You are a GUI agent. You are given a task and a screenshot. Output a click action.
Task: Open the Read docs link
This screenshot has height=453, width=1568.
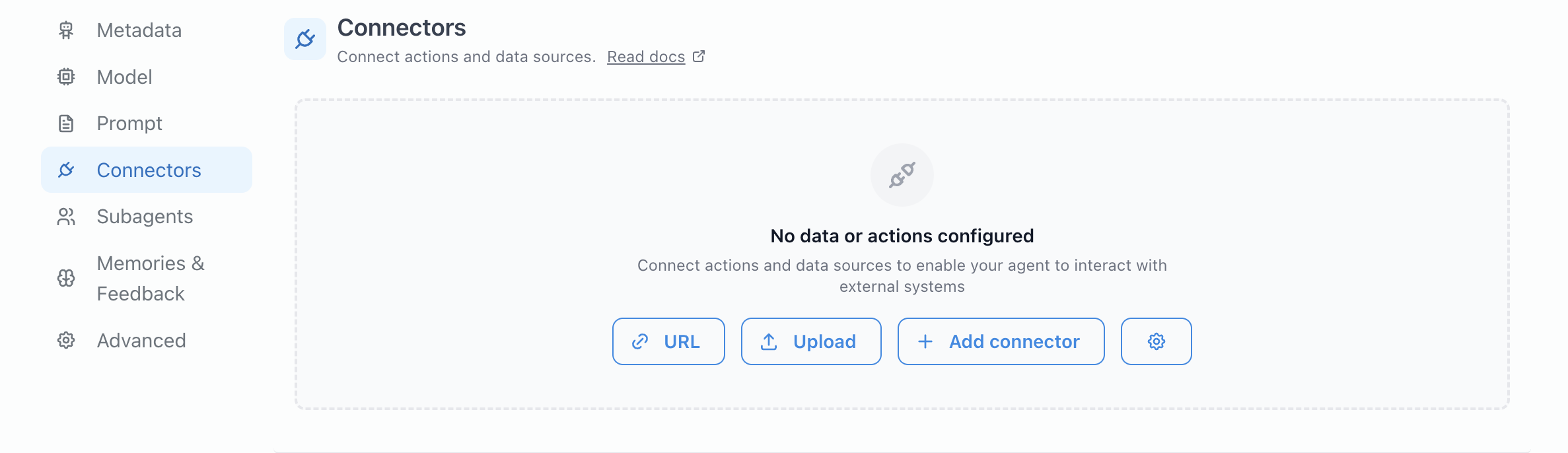coord(645,57)
